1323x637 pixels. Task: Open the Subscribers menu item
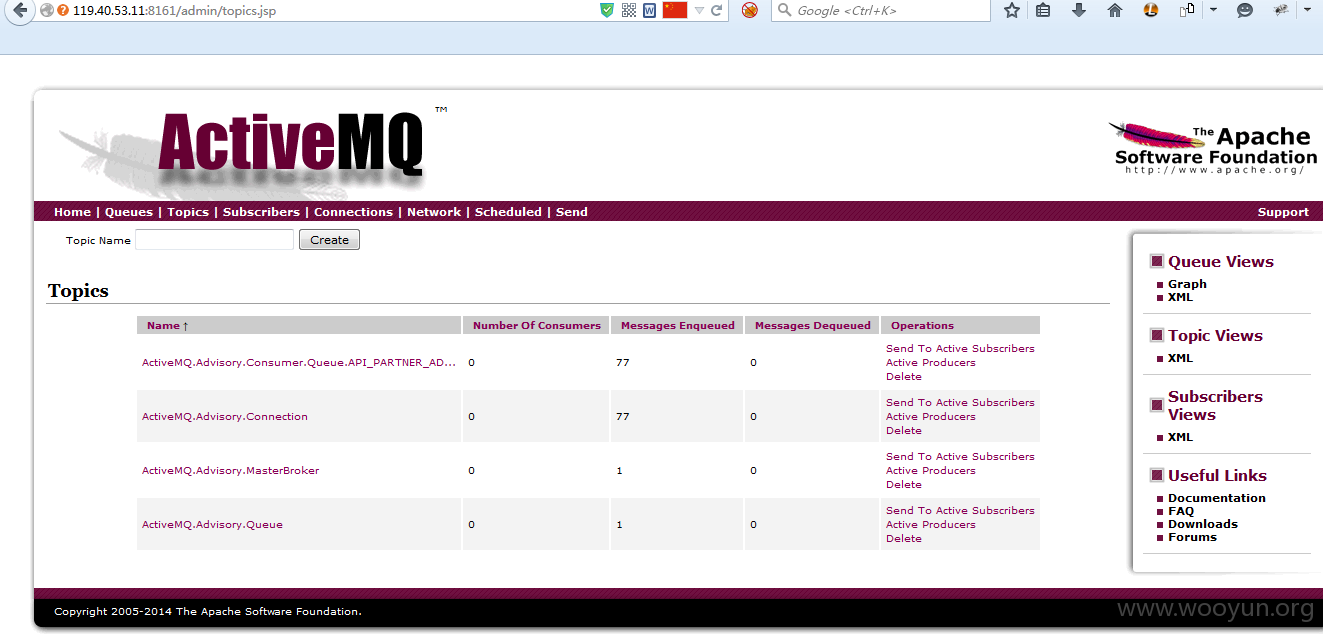click(x=261, y=212)
